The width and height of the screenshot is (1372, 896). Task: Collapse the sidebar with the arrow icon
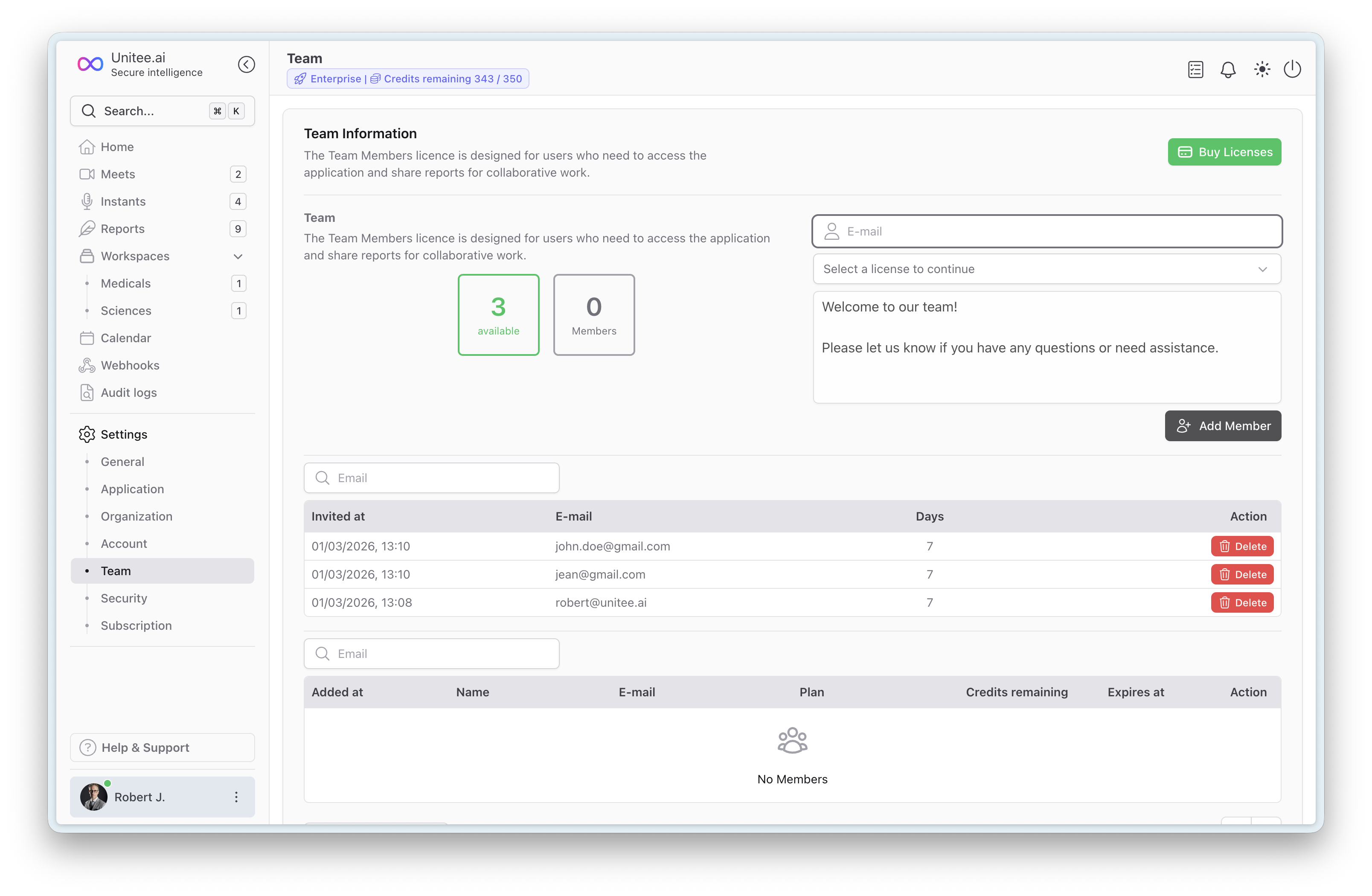[x=246, y=64]
